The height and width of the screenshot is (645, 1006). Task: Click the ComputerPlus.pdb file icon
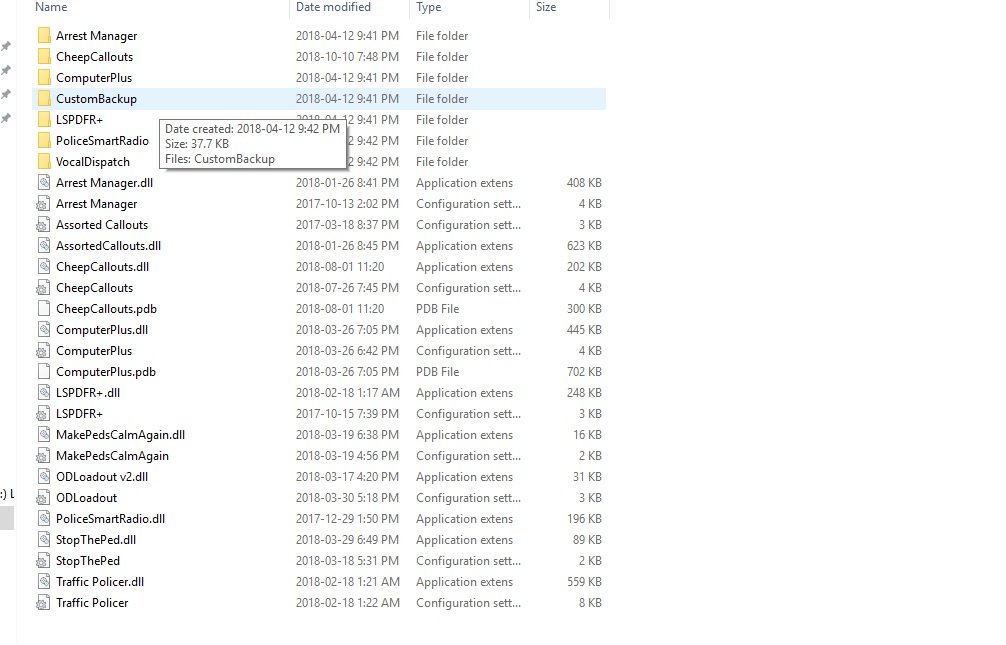click(x=44, y=372)
